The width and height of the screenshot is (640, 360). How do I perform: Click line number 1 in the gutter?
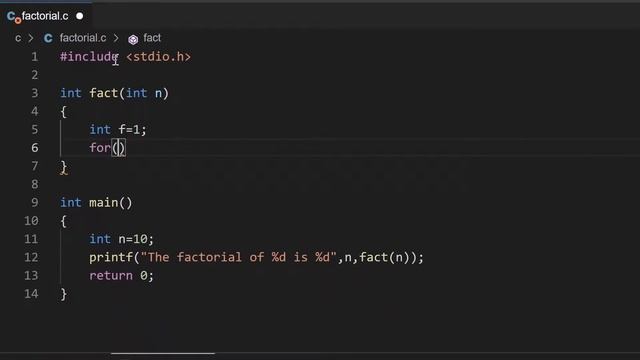coord(35,57)
